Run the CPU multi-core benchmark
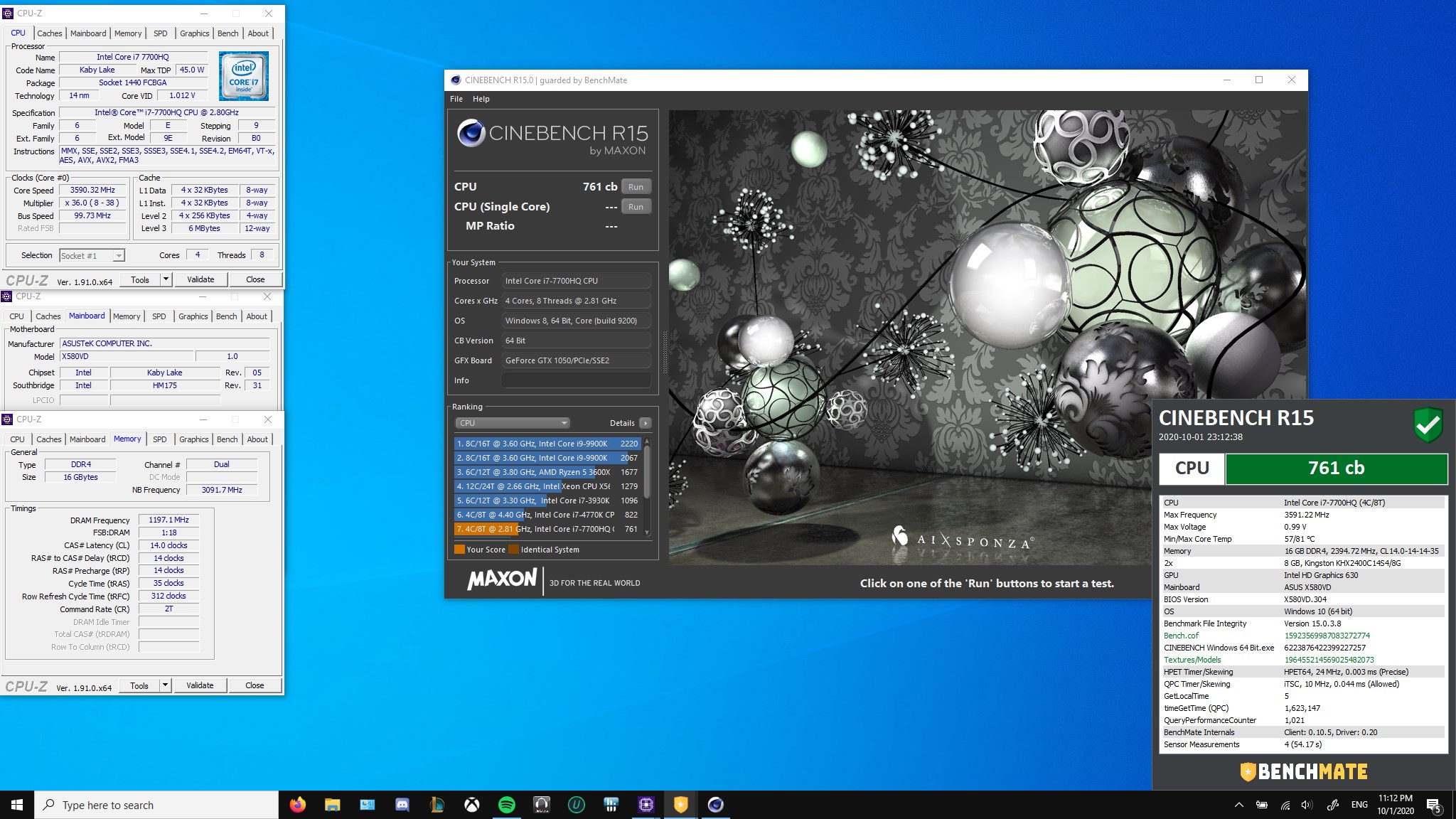This screenshot has height=819, width=1456. coord(636,187)
